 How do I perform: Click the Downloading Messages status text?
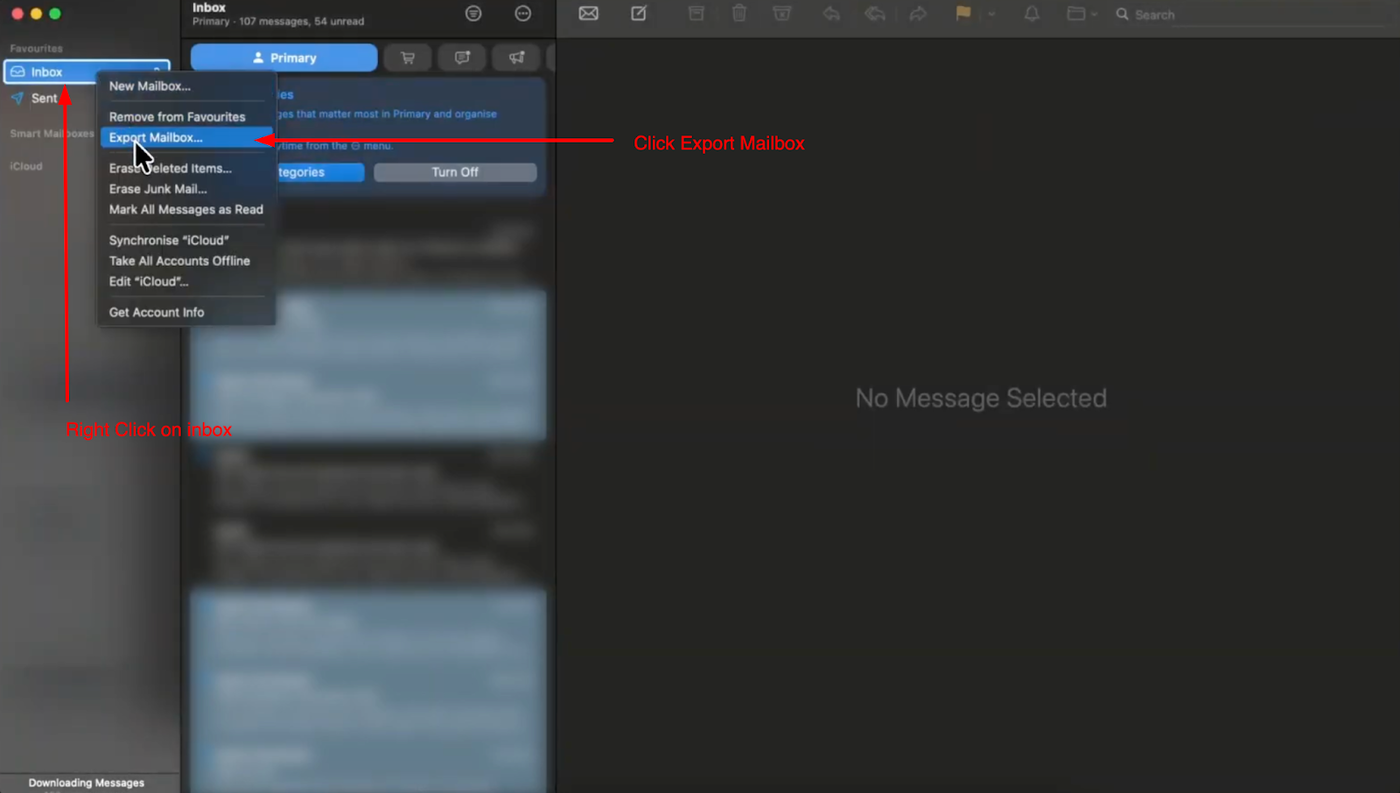(86, 783)
